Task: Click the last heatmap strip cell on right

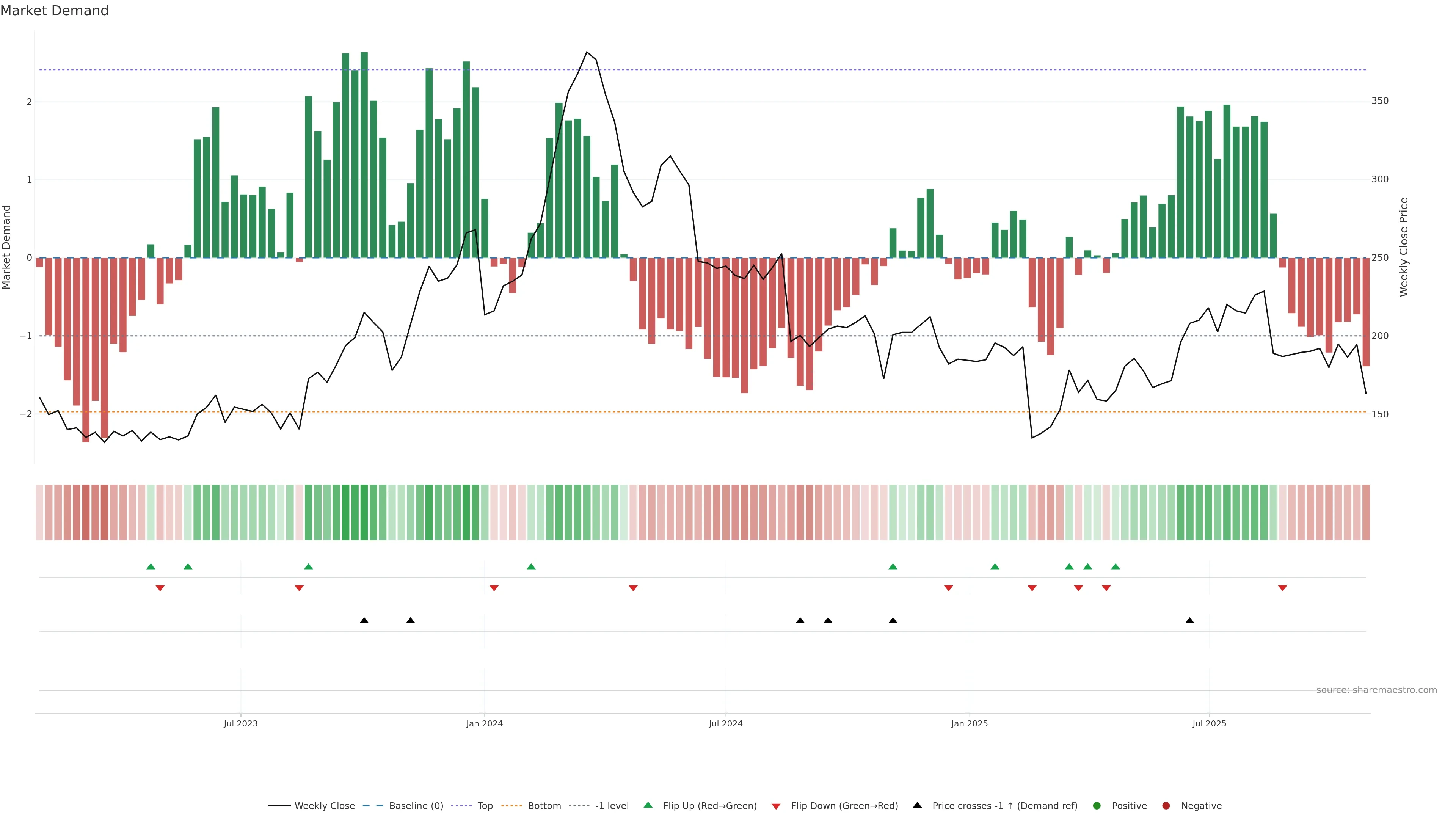Action: tap(1366, 512)
